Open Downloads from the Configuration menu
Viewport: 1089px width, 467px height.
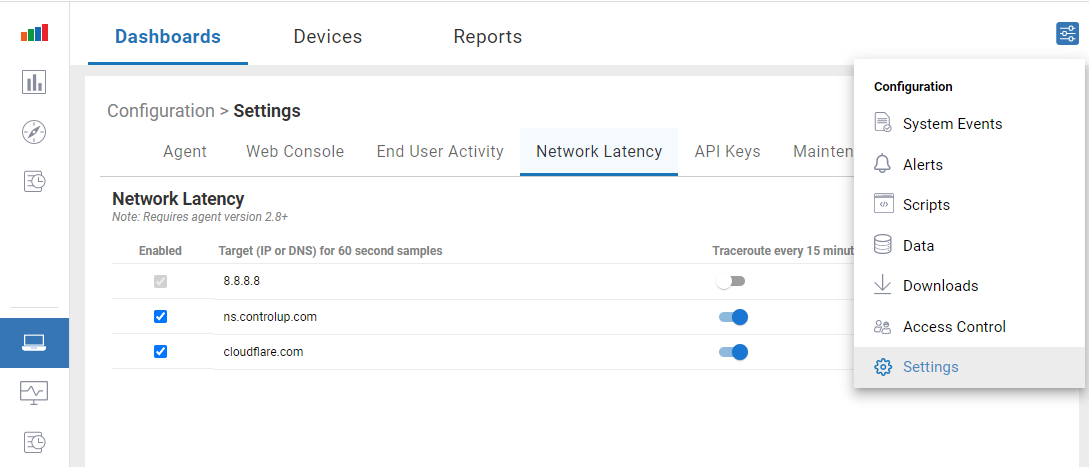(x=940, y=286)
